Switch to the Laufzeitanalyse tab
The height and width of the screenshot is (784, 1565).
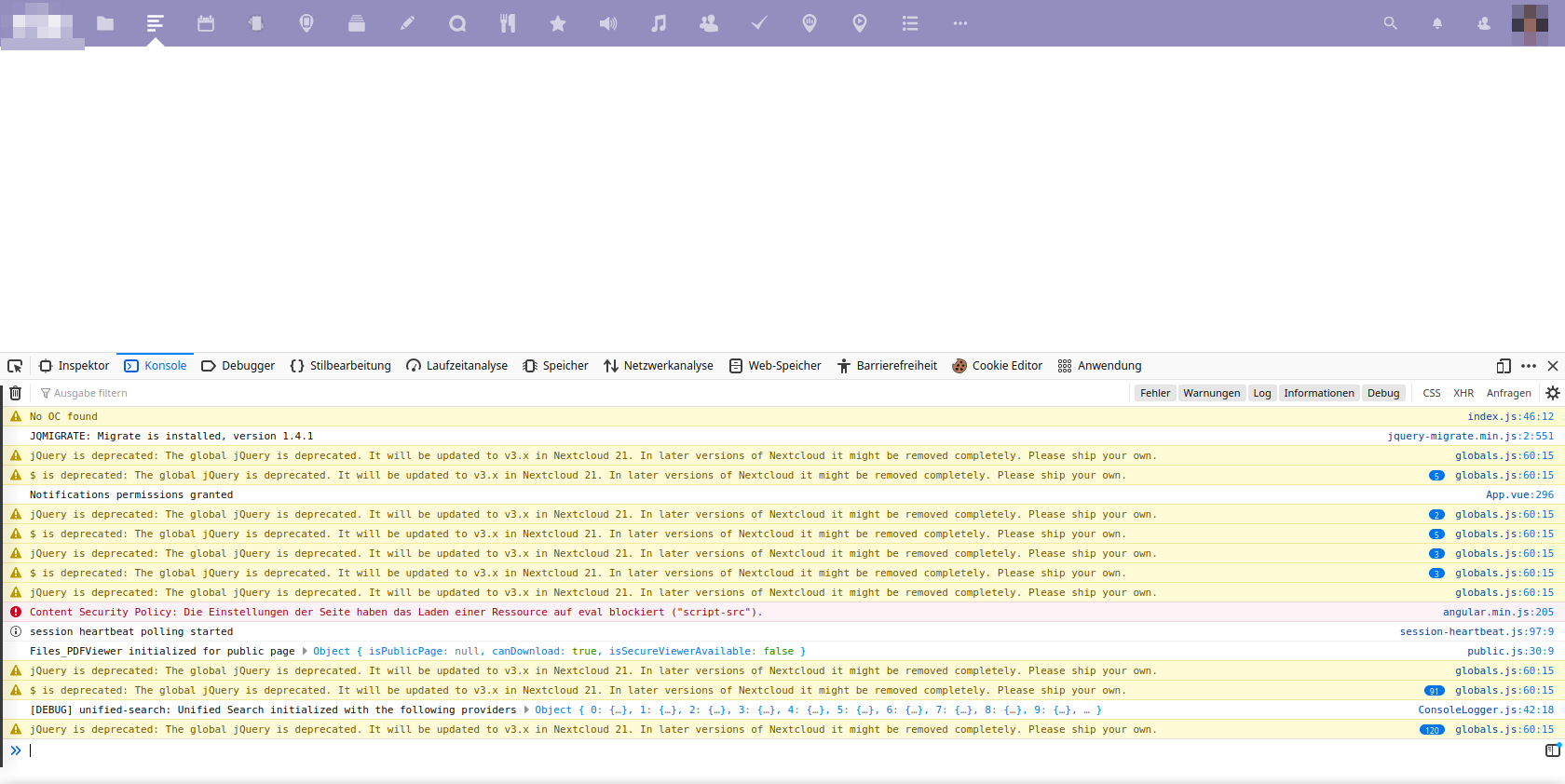tap(457, 366)
